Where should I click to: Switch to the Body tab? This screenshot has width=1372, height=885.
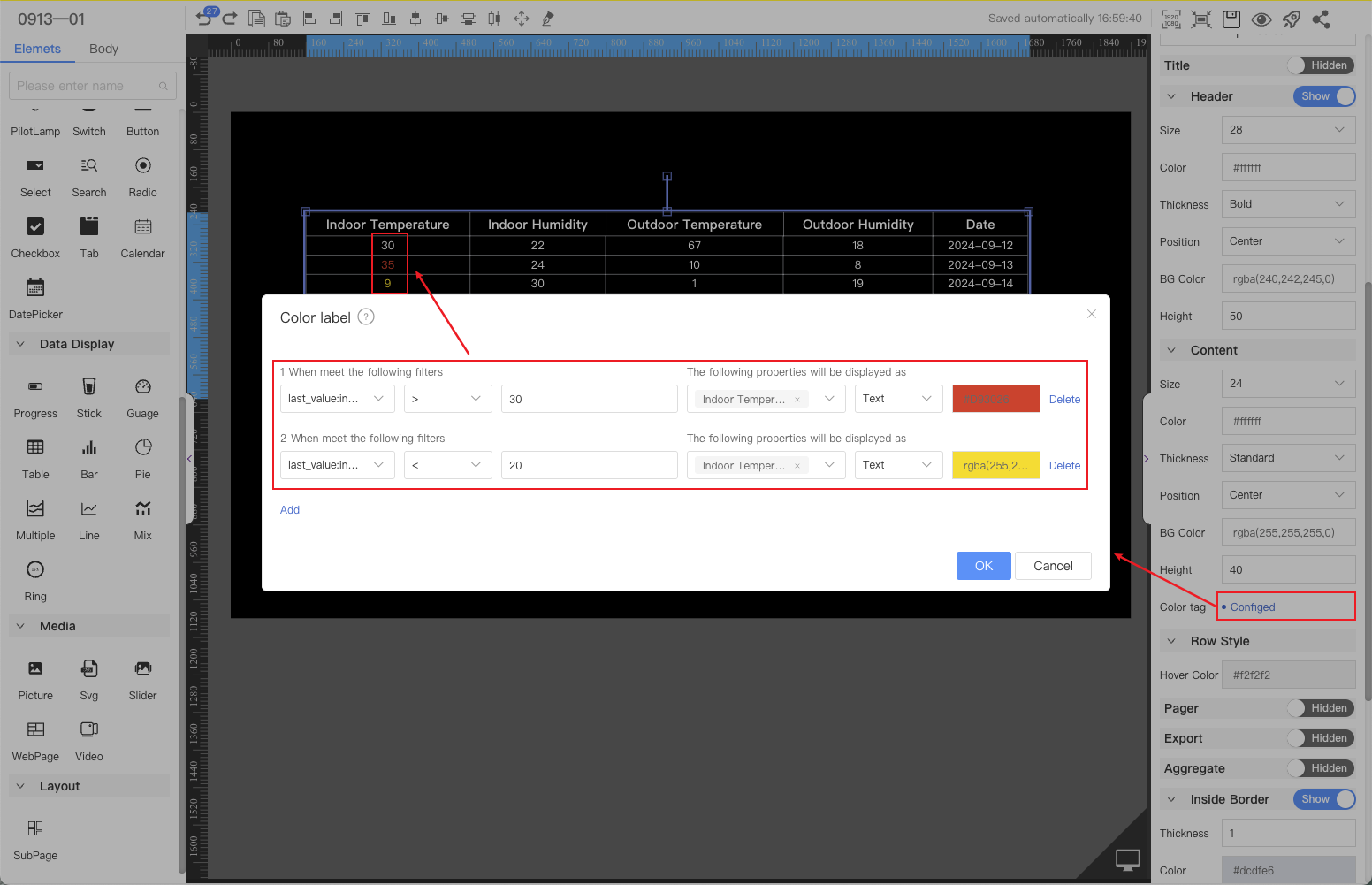(x=103, y=49)
